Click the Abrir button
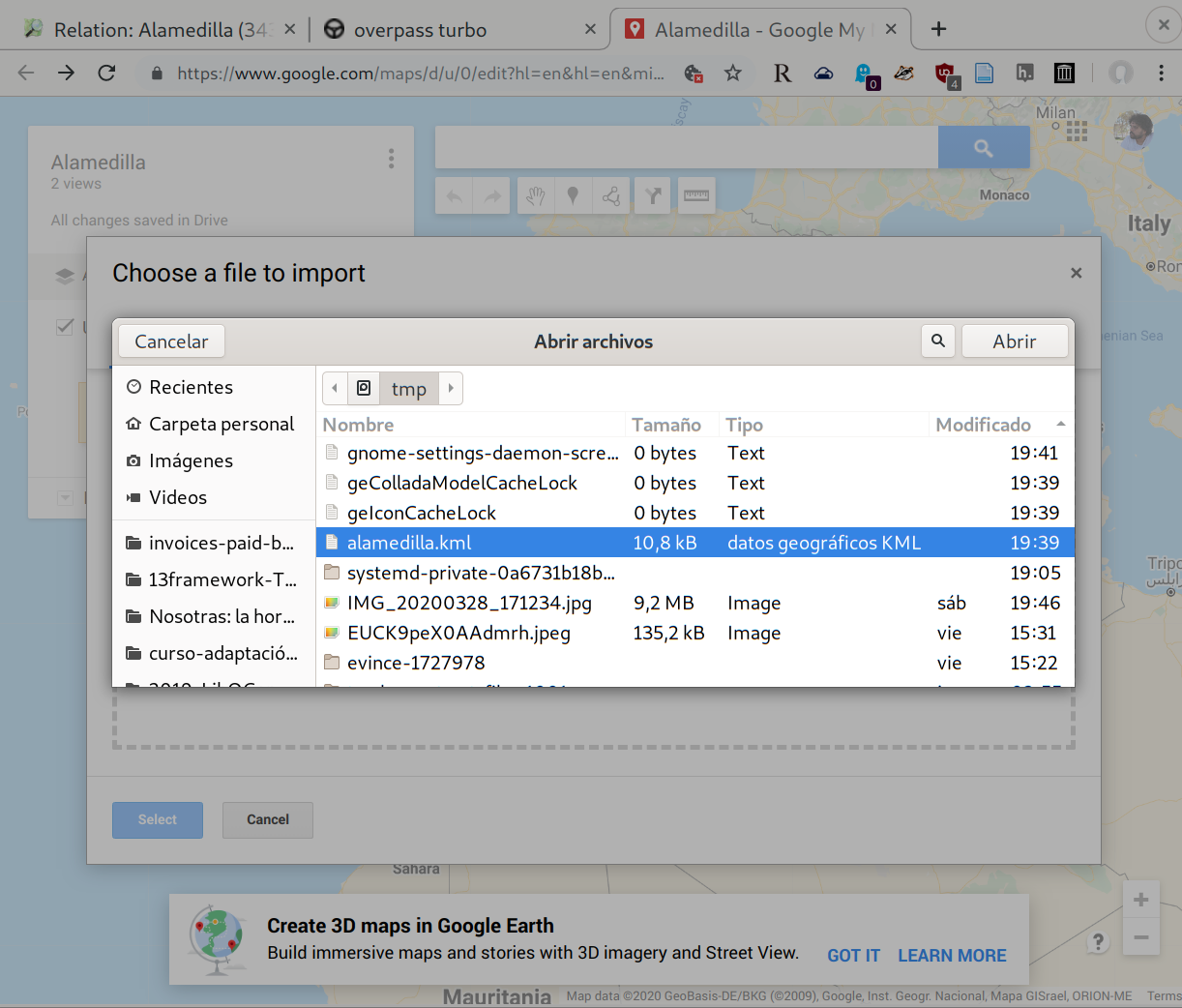1182x1008 pixels. (x=1015, y=341)
